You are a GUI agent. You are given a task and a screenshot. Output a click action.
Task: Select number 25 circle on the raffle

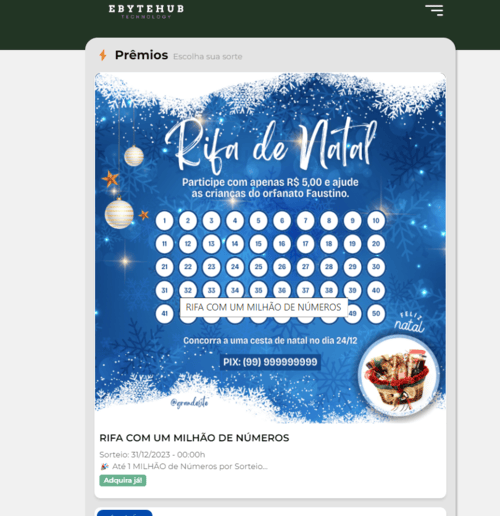(258, 267)
